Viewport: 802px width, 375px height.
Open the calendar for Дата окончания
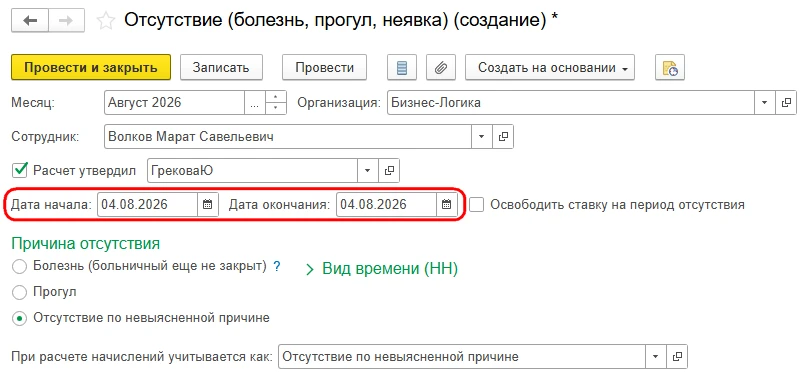pyautogui.click(x=447, y=205)
